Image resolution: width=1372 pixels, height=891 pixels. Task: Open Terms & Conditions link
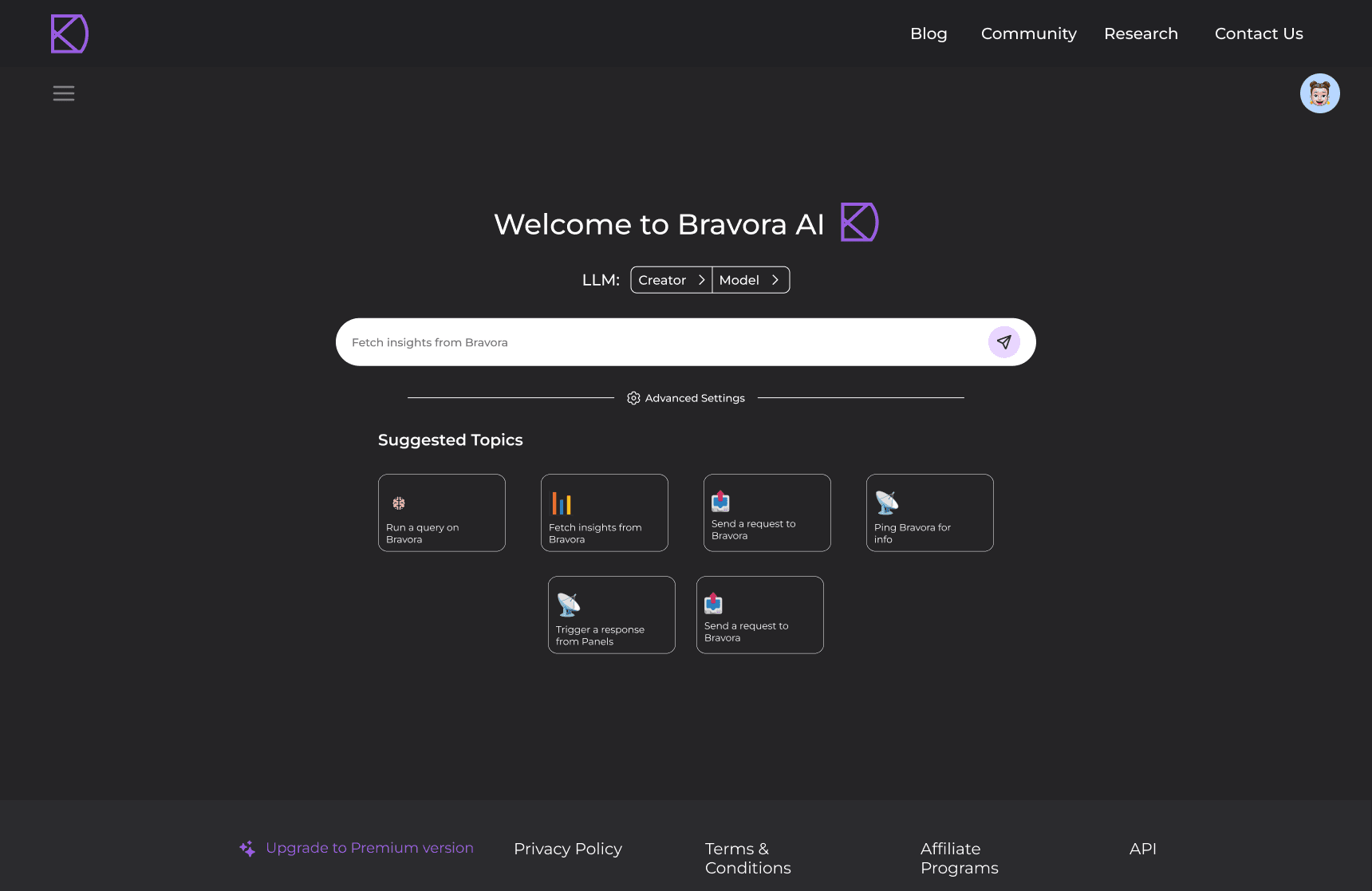tap(748, 858)
